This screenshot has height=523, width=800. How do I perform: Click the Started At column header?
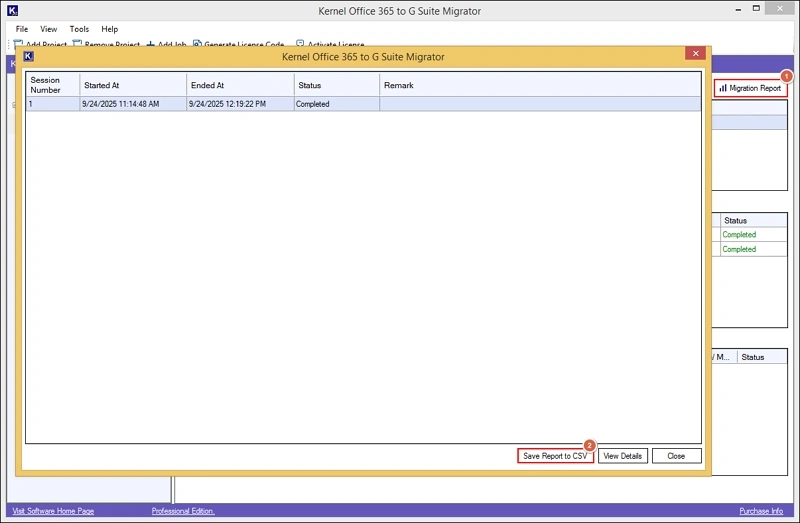(x=132, y=85)
